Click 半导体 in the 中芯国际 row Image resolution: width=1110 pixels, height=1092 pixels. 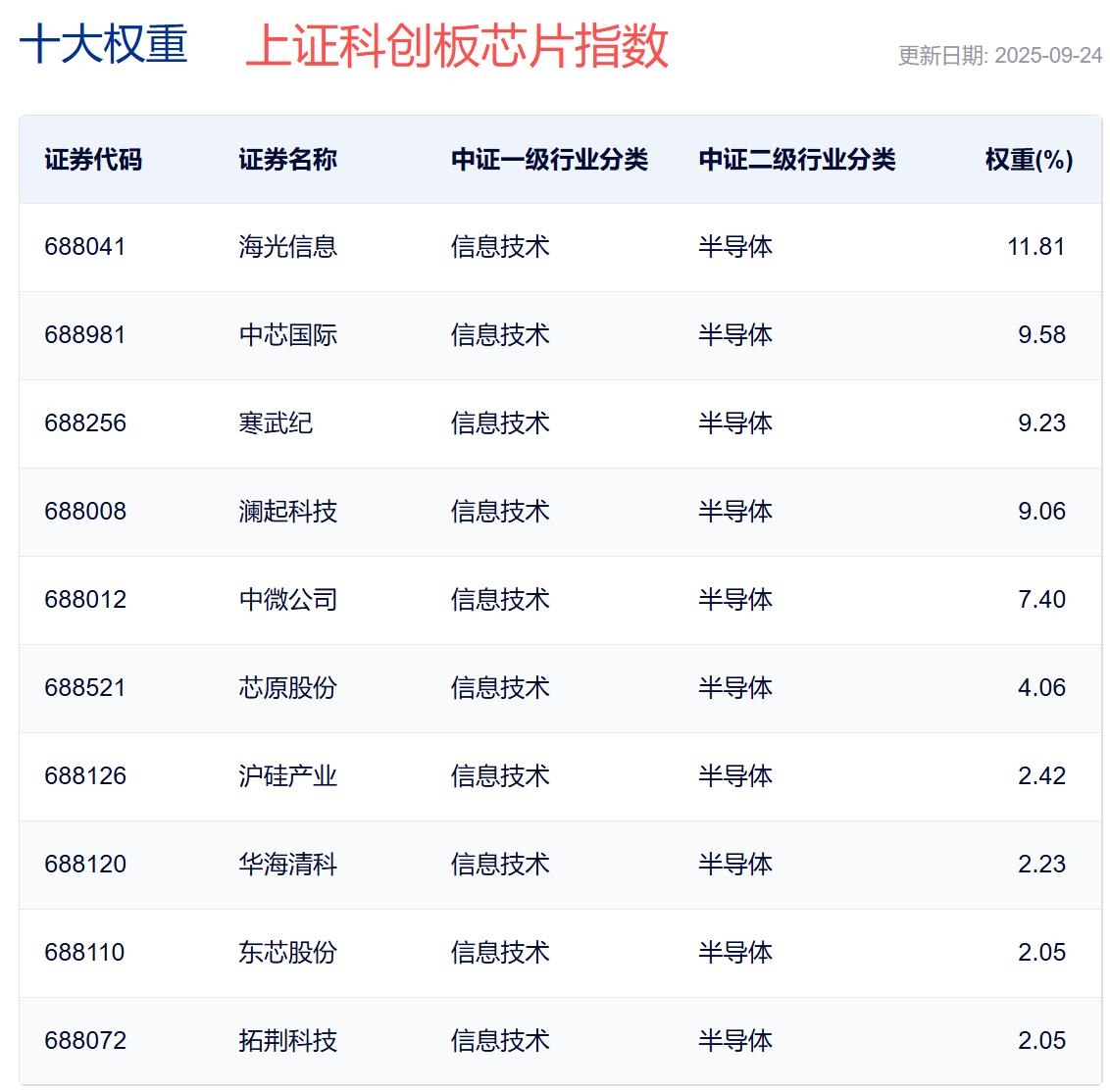point(735,335)
